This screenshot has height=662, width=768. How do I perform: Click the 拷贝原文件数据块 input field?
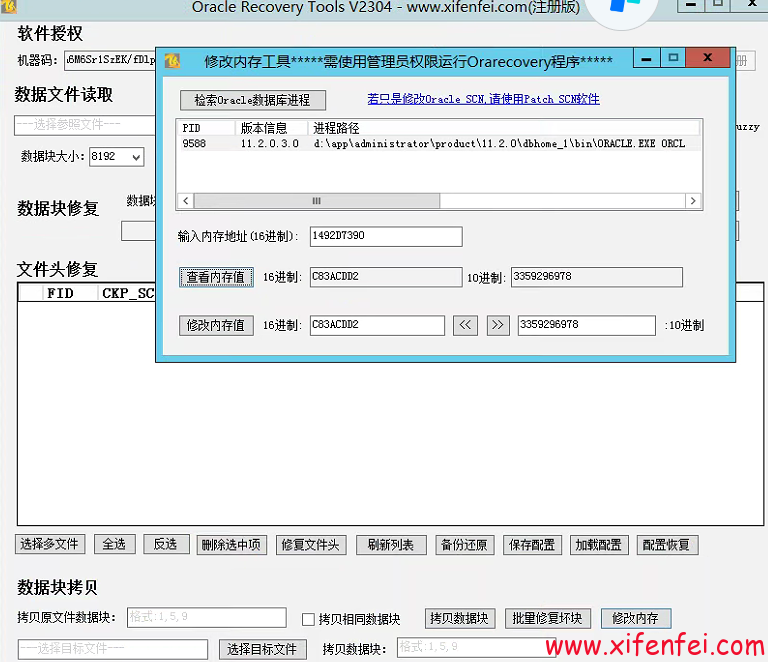207,617
